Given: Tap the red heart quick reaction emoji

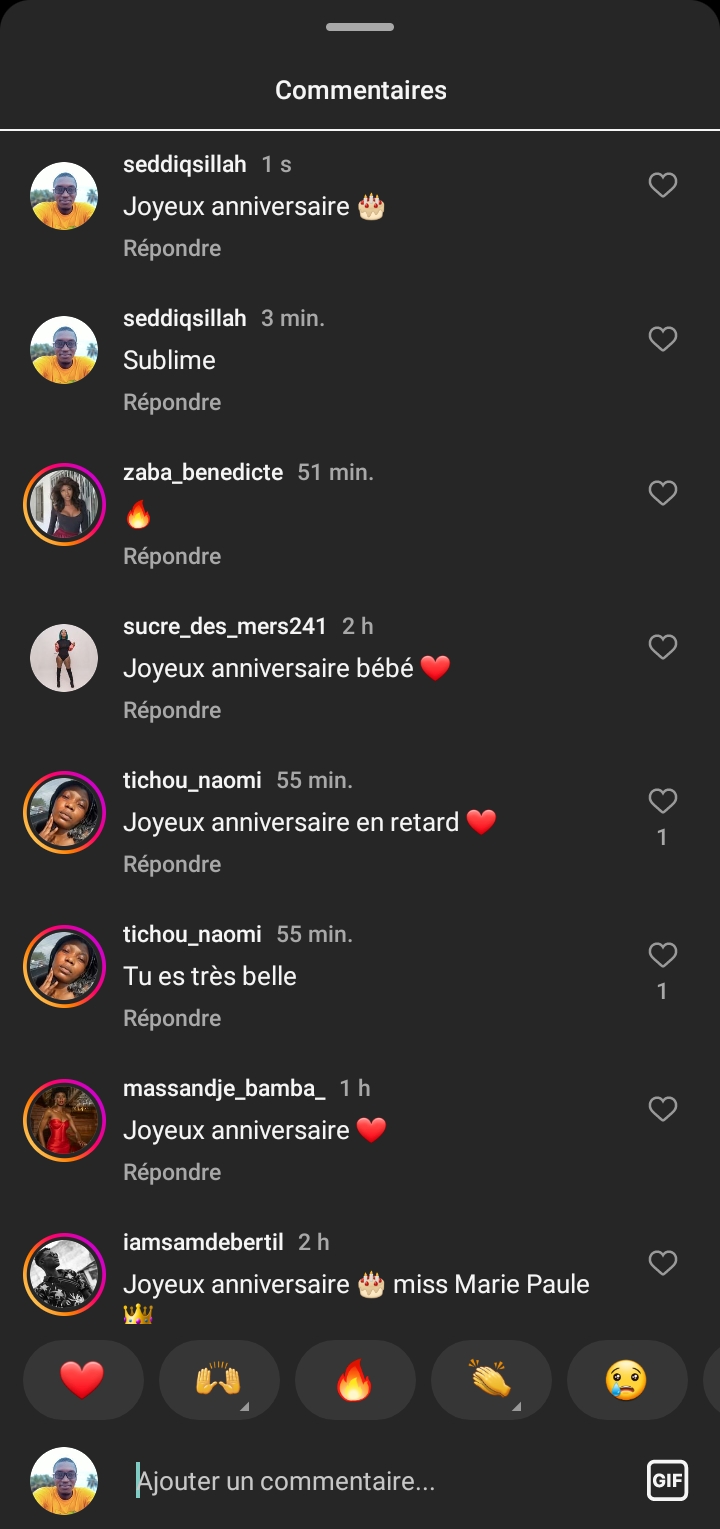Looking at the screenshot, I should point(82,1380).
